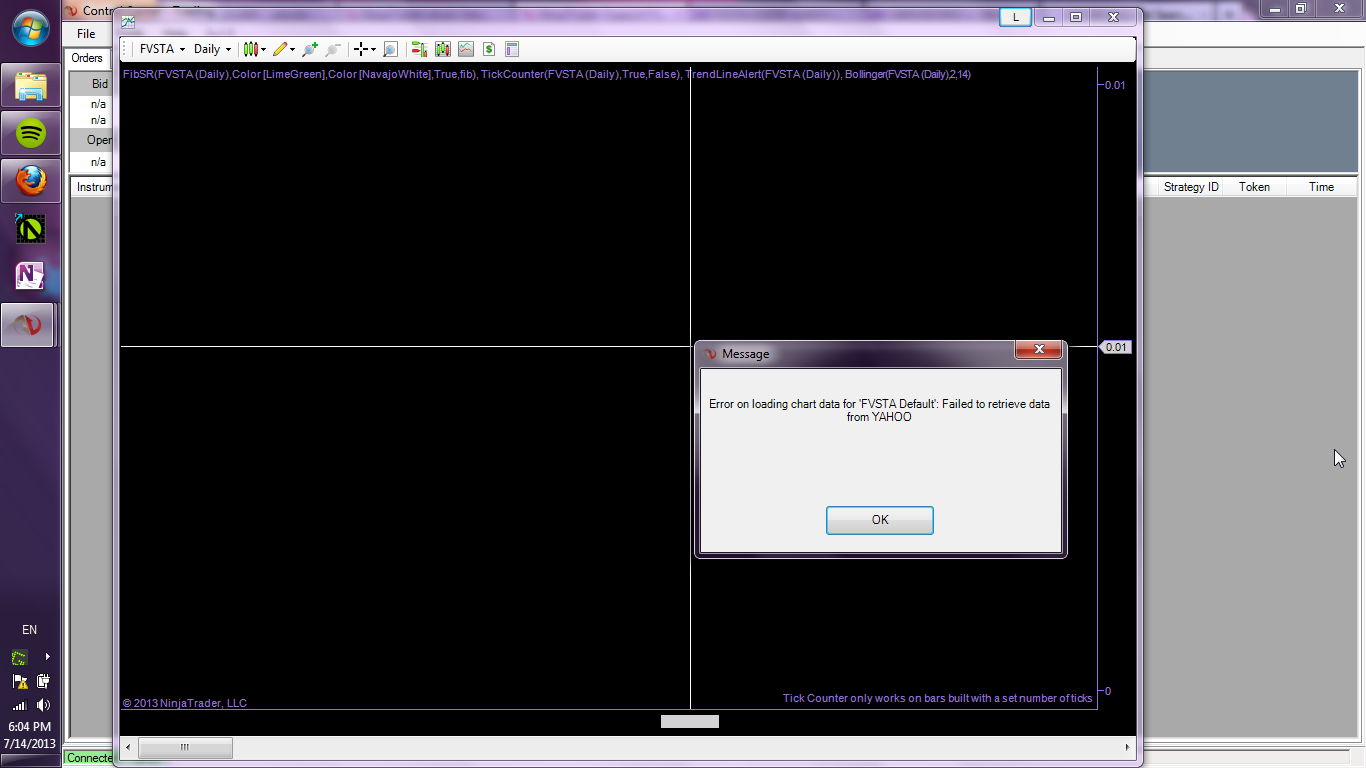Switch to the Orders tab
Screen dimensions: 1366x768
pyautogui.click(x=87, y=58)
